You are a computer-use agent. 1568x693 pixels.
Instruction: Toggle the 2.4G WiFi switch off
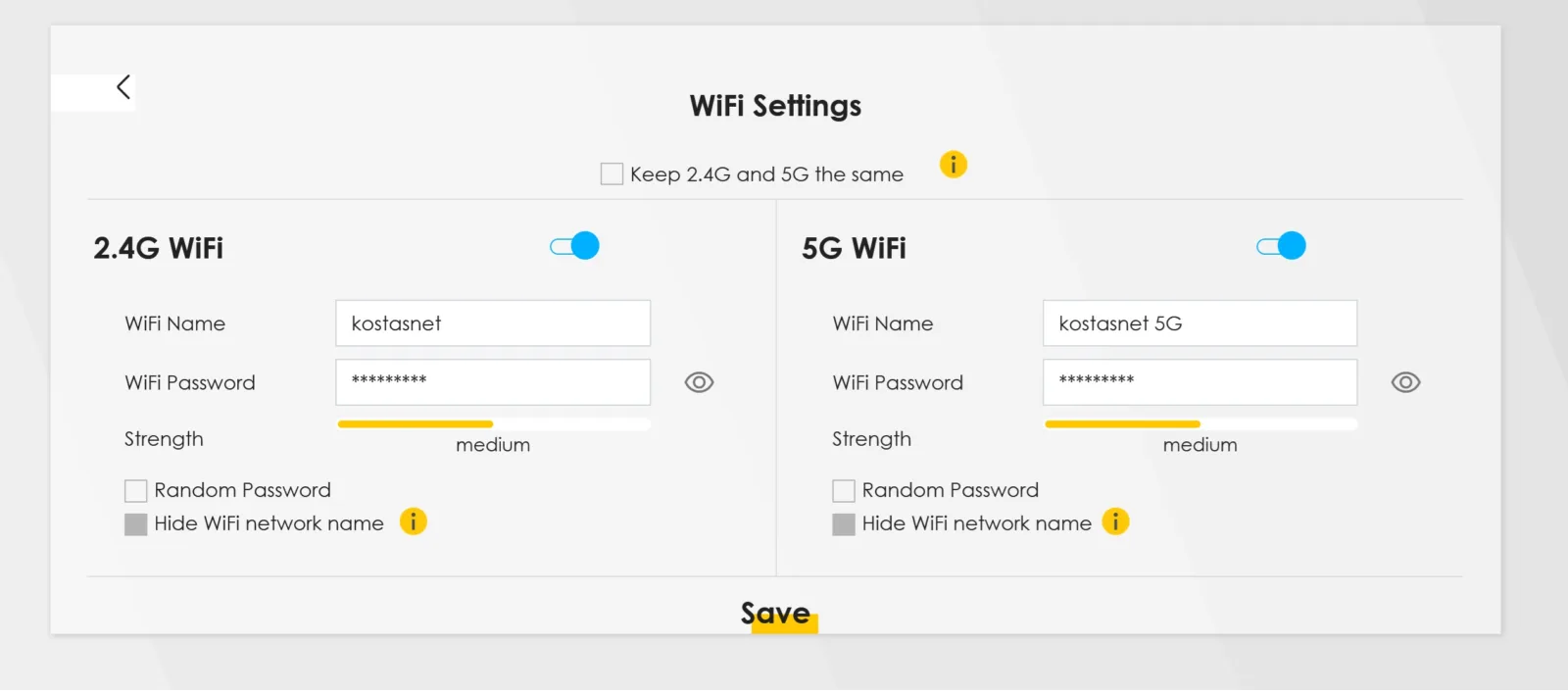pos(574,245)
